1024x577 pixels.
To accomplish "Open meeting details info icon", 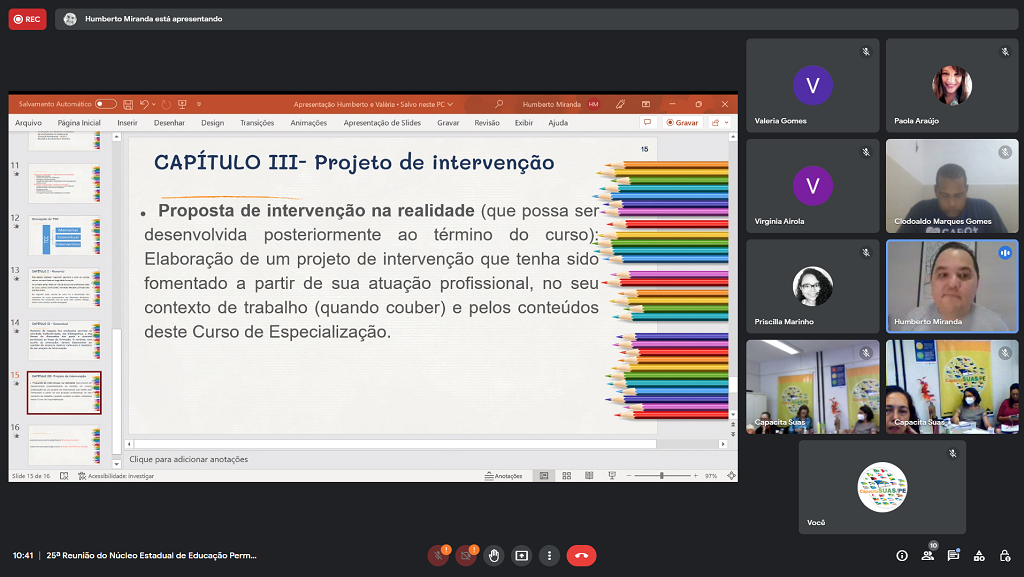I will [x=902, y=556].
